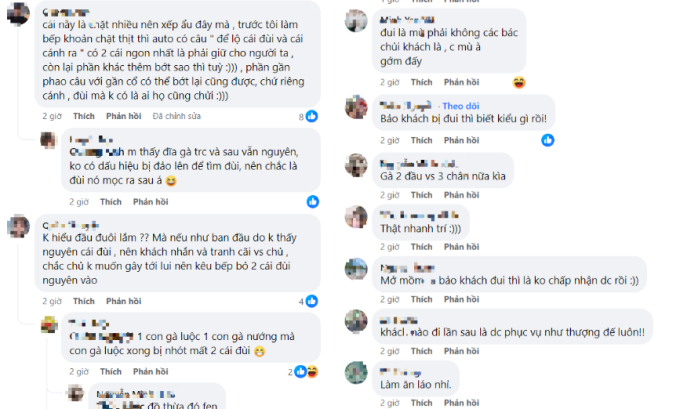This screenshot has width=680, height=409.
Task: Open avatar of 'Gà 2 đầu vs 3 chân' commenter
Action: pyautogui.click(x=356, y=165)
